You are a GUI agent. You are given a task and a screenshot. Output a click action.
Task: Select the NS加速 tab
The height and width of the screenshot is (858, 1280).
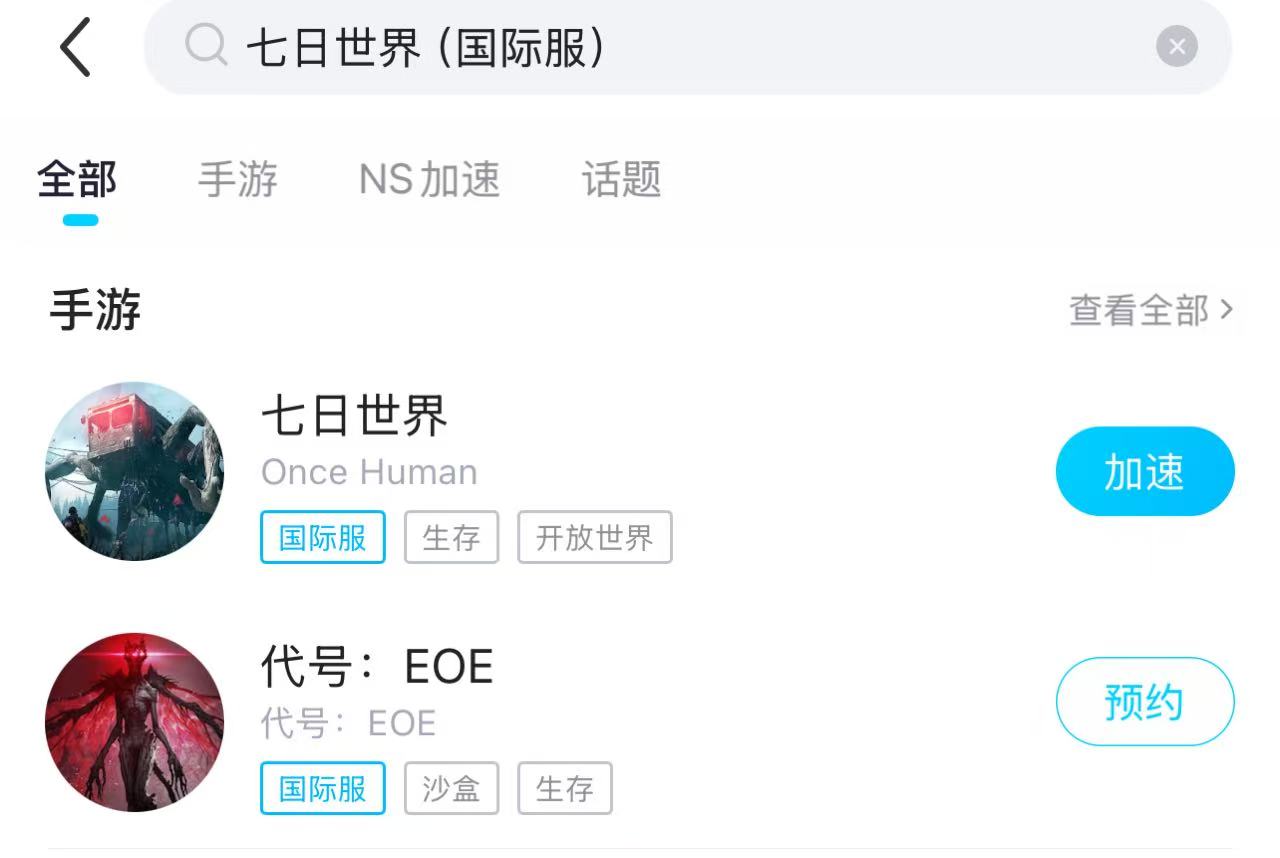tap(429, 180)
